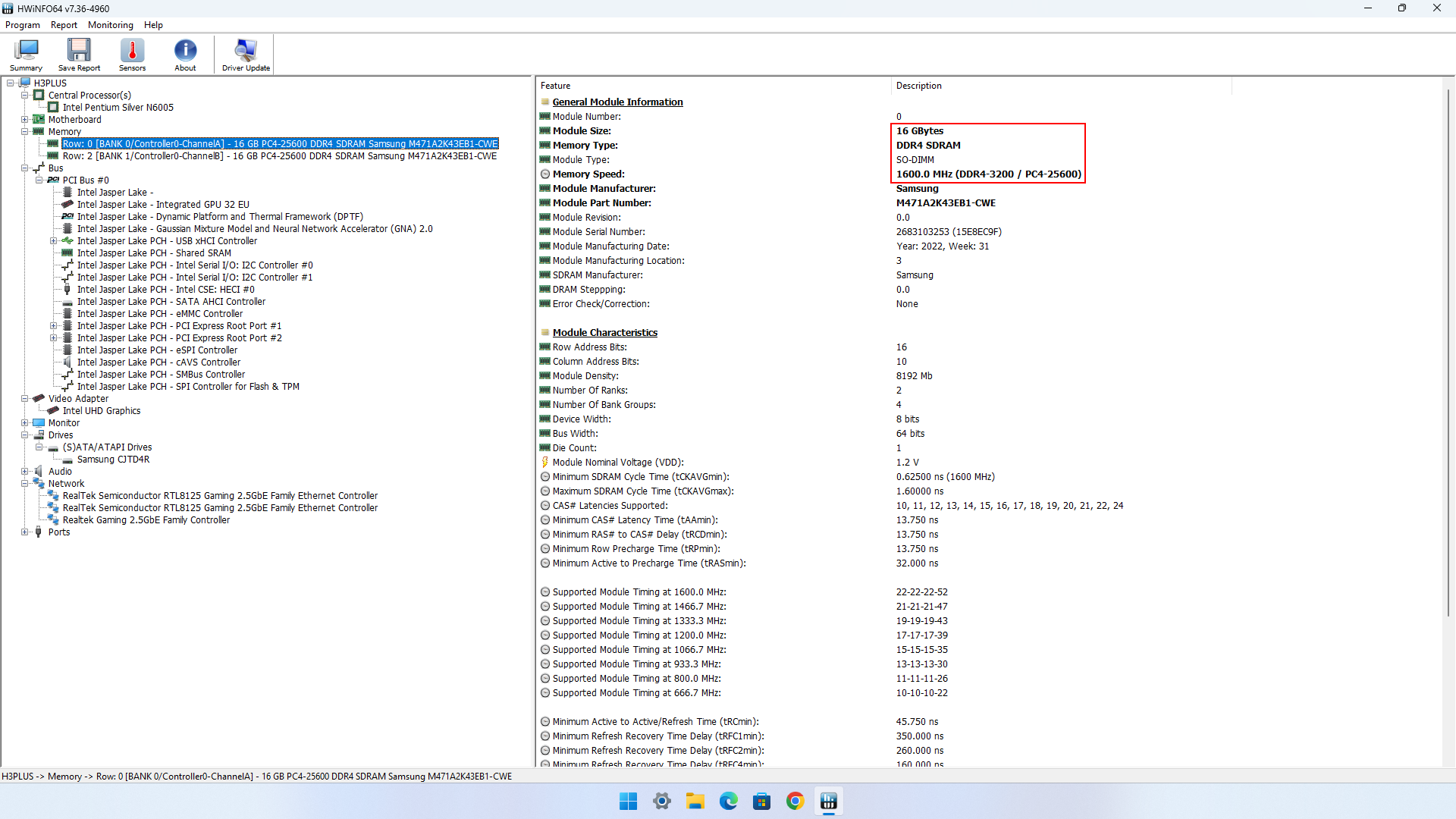Screen dimensions: 1456x819
Task: Click the PCI Bus #0 icon
Action: 53,180
